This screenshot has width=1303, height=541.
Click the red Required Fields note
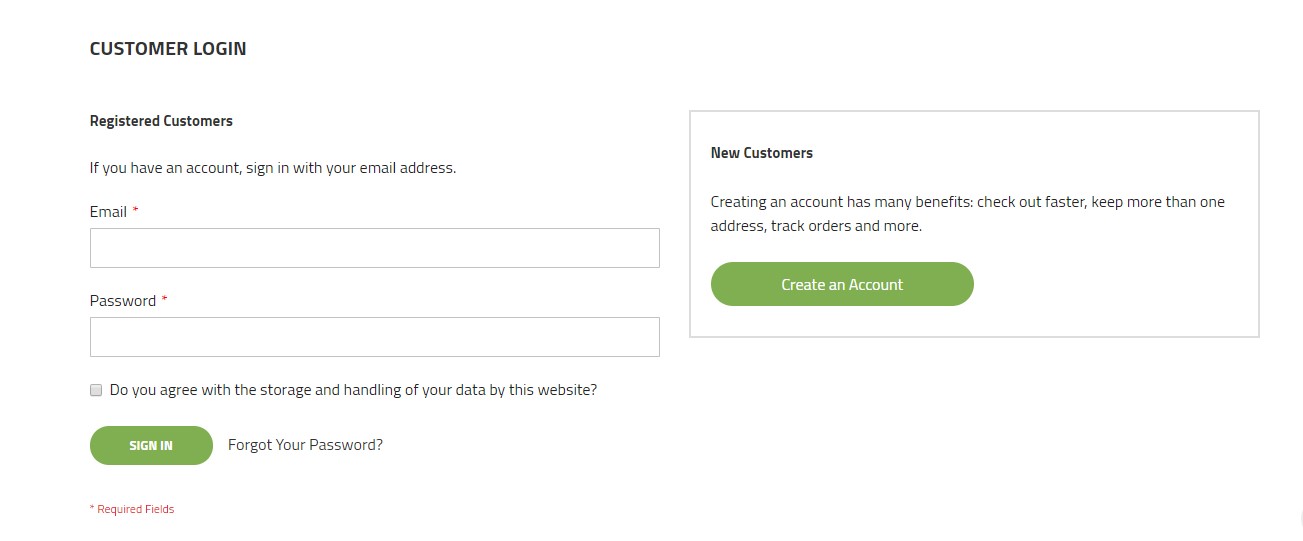132,509
